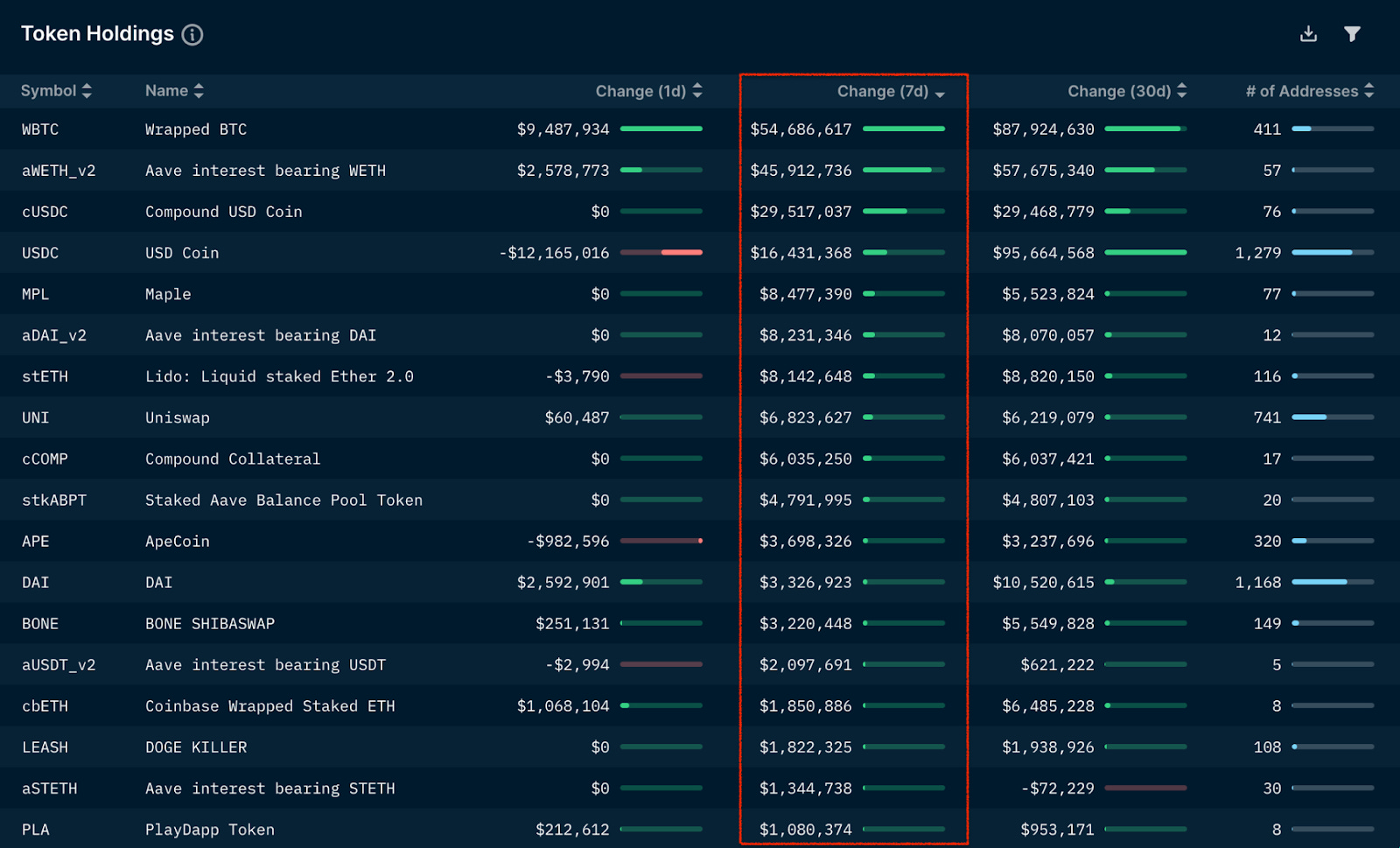Click the $29,517,037 7d change value

[801, 212]
